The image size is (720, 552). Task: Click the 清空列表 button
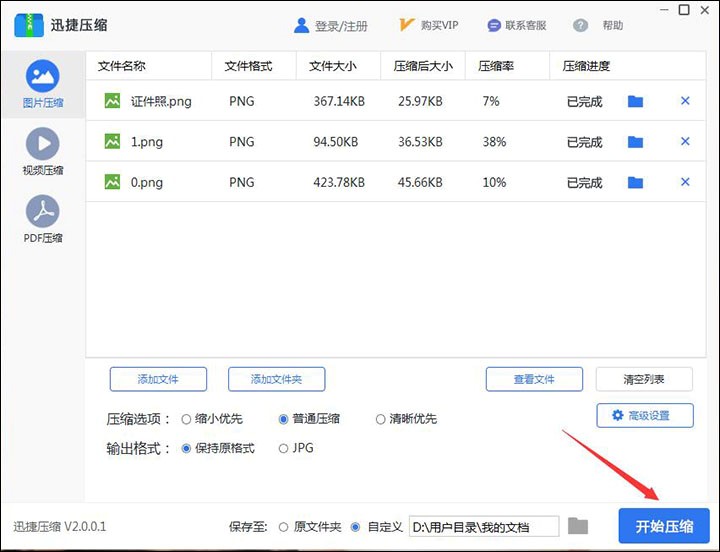(x=644, y=379)
